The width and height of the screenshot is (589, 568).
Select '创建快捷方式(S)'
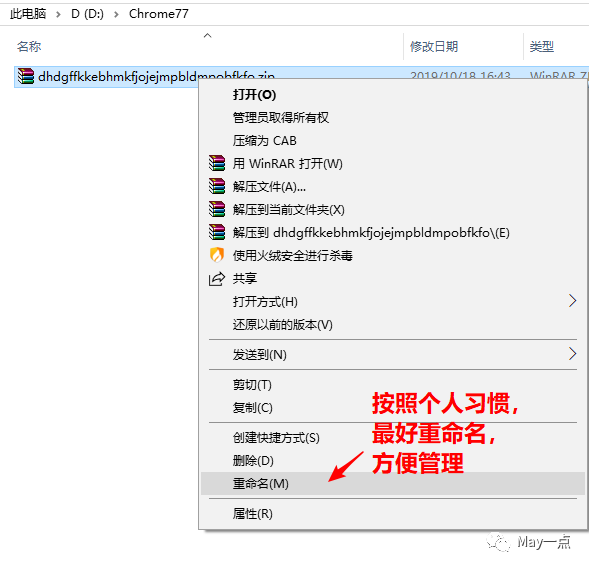[x=393, y=438]
